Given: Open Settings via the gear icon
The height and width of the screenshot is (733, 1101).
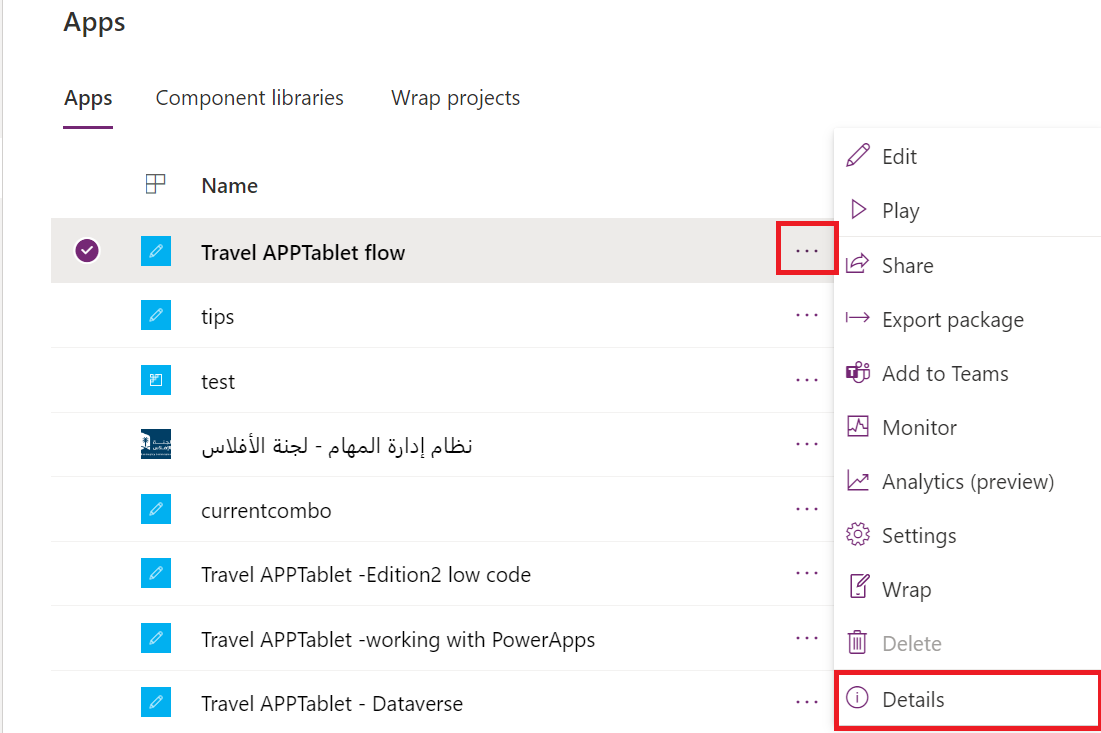Looking at the screenshot, I should [858, 535].
